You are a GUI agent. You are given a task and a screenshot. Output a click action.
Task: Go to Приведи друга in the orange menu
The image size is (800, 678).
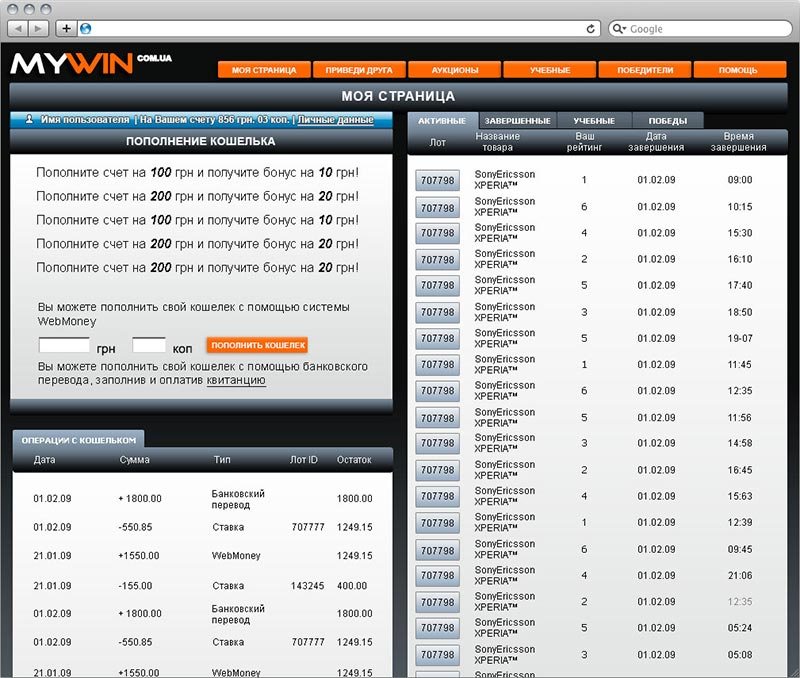tap(359, 70)
